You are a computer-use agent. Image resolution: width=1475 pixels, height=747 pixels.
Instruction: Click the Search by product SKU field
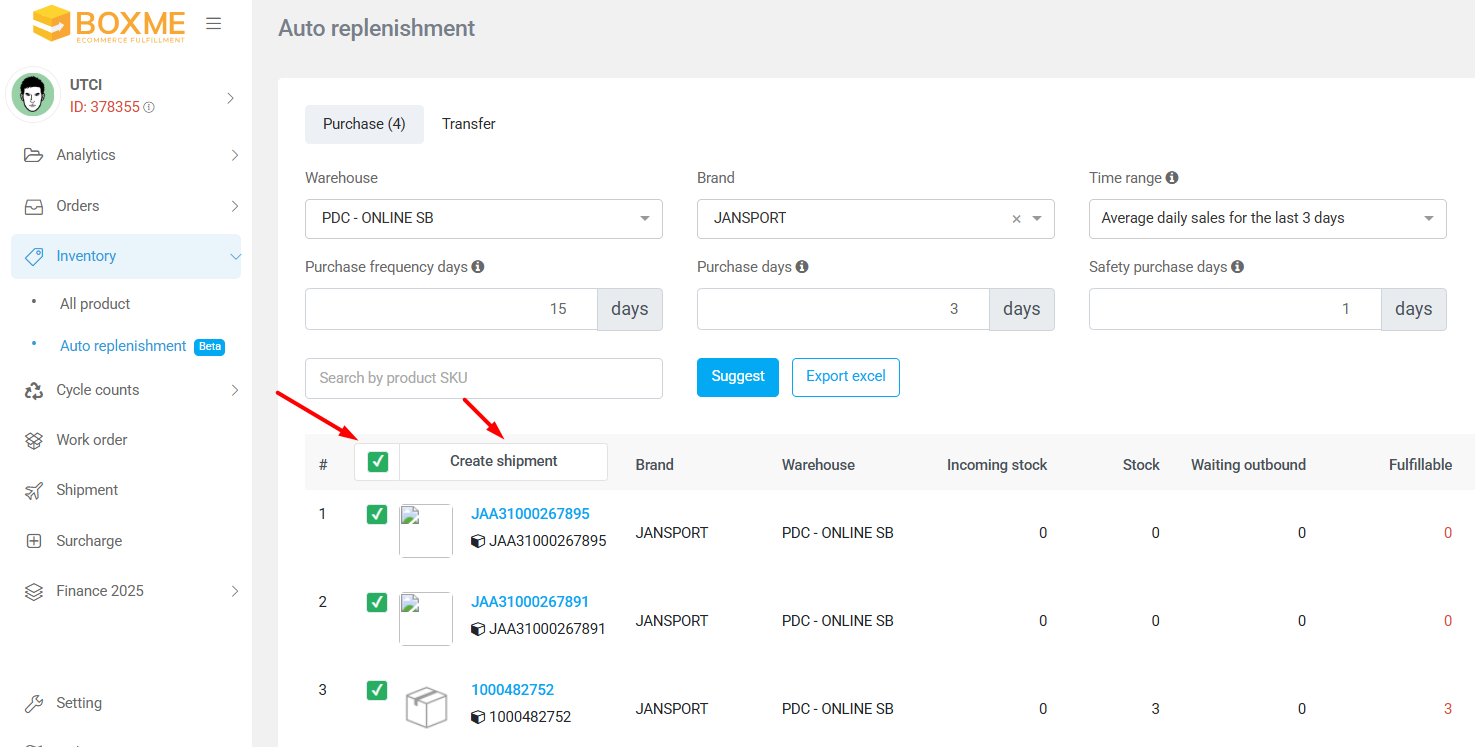click(x=483, y=378)
